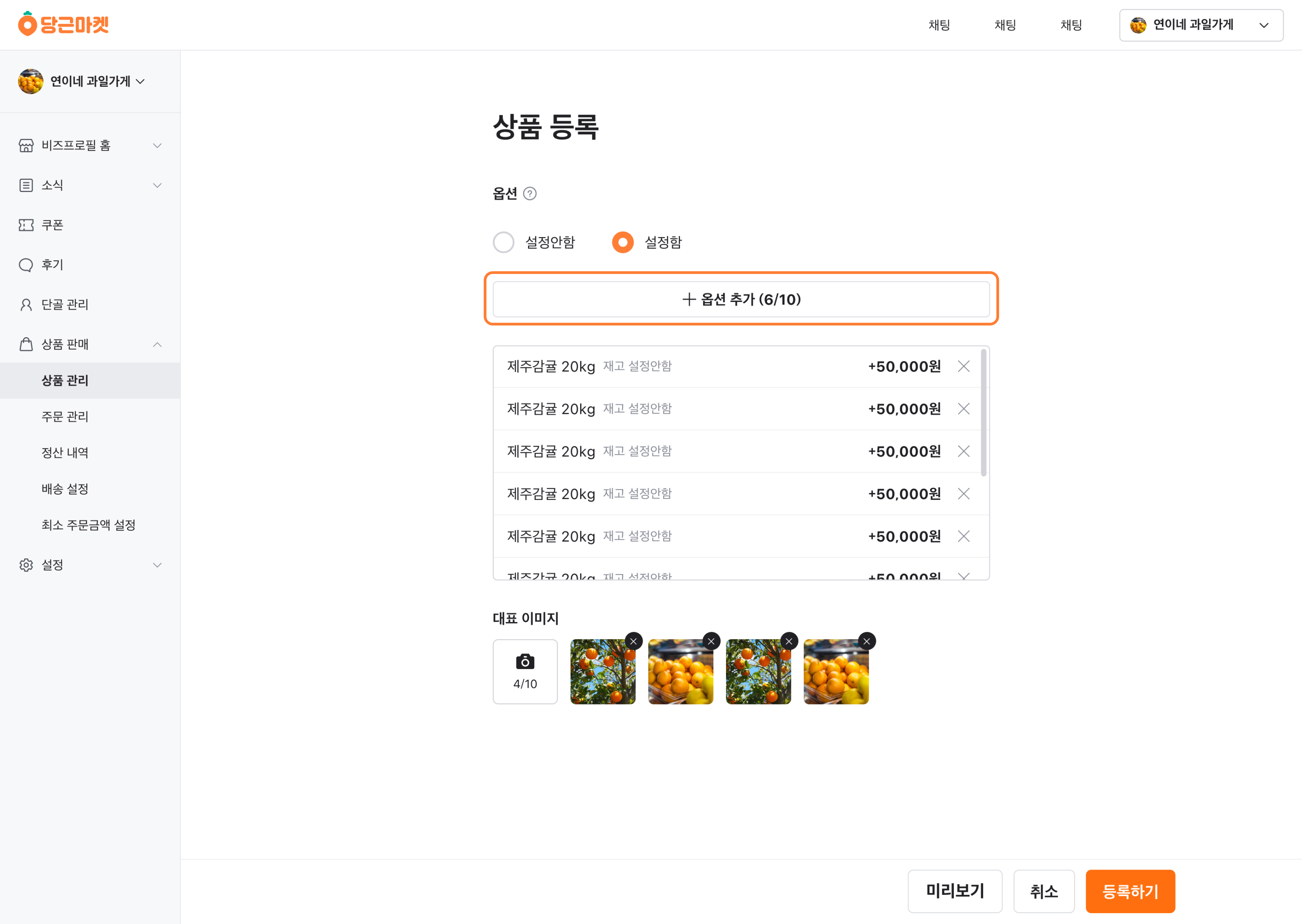Viewport: 1302px width, 924px height.
Task: Click the help icon next to 옵션
Action: [x=529, y=194]
